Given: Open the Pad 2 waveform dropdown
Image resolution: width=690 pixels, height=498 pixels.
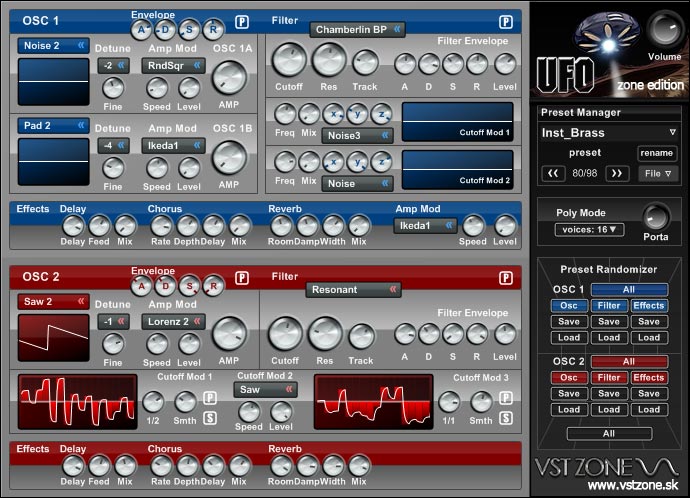Looking at the screenshot, I should 54,126.
